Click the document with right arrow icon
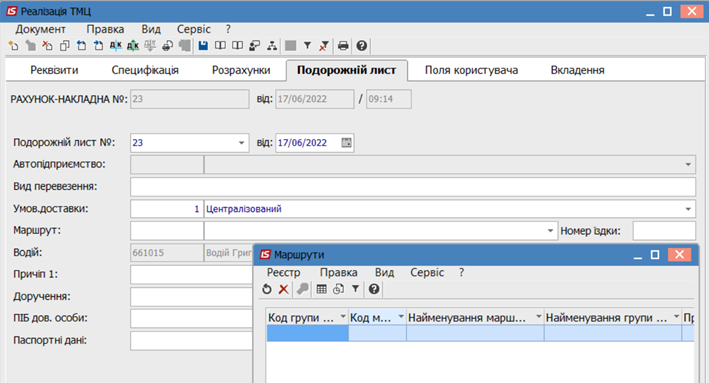The height and width of the screenshot is (383, 709). [x=99, y=46]
